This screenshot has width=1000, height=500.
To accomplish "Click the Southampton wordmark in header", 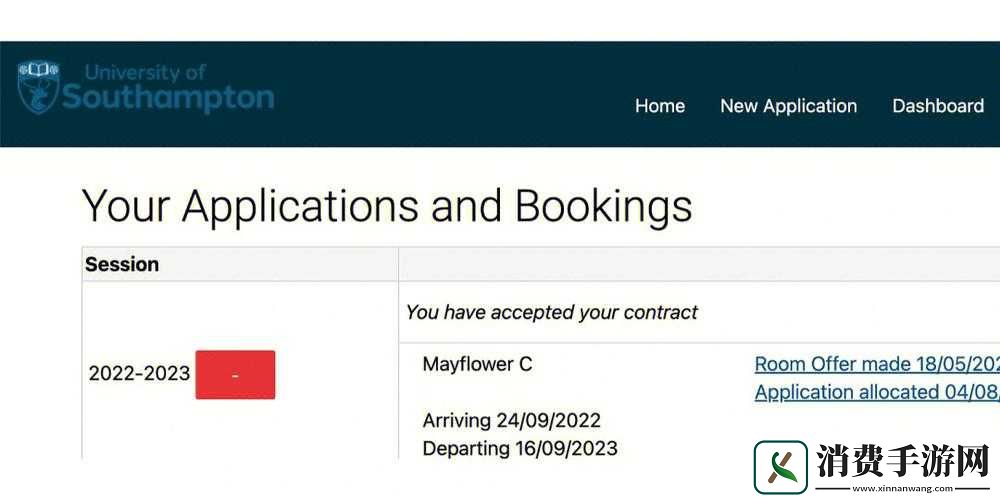I will pyautogui.click(x=168, y=98).
